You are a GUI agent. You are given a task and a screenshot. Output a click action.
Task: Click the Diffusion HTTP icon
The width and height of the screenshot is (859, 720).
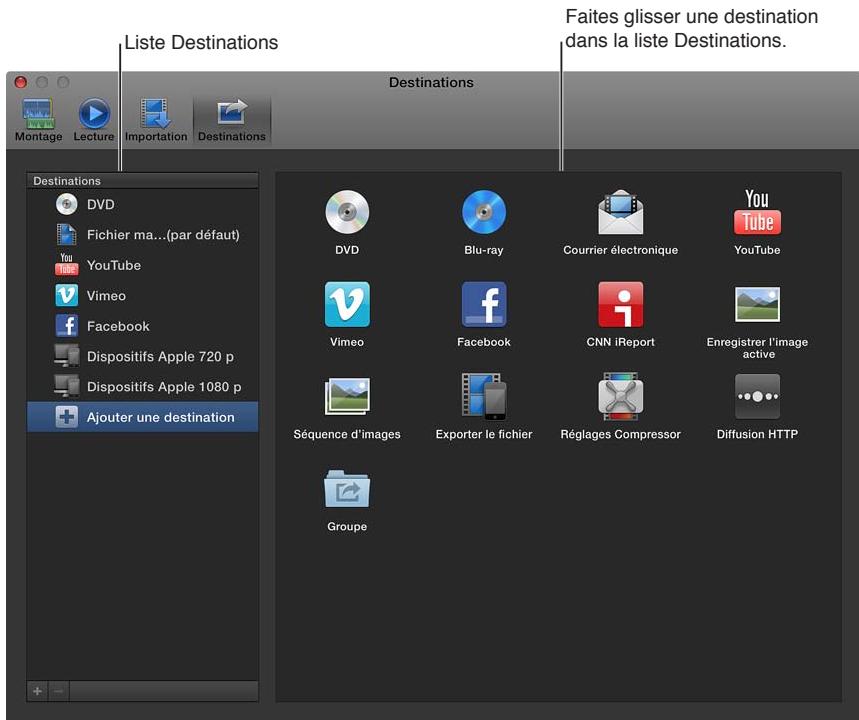pyautogui.click(x=757, y=396)
